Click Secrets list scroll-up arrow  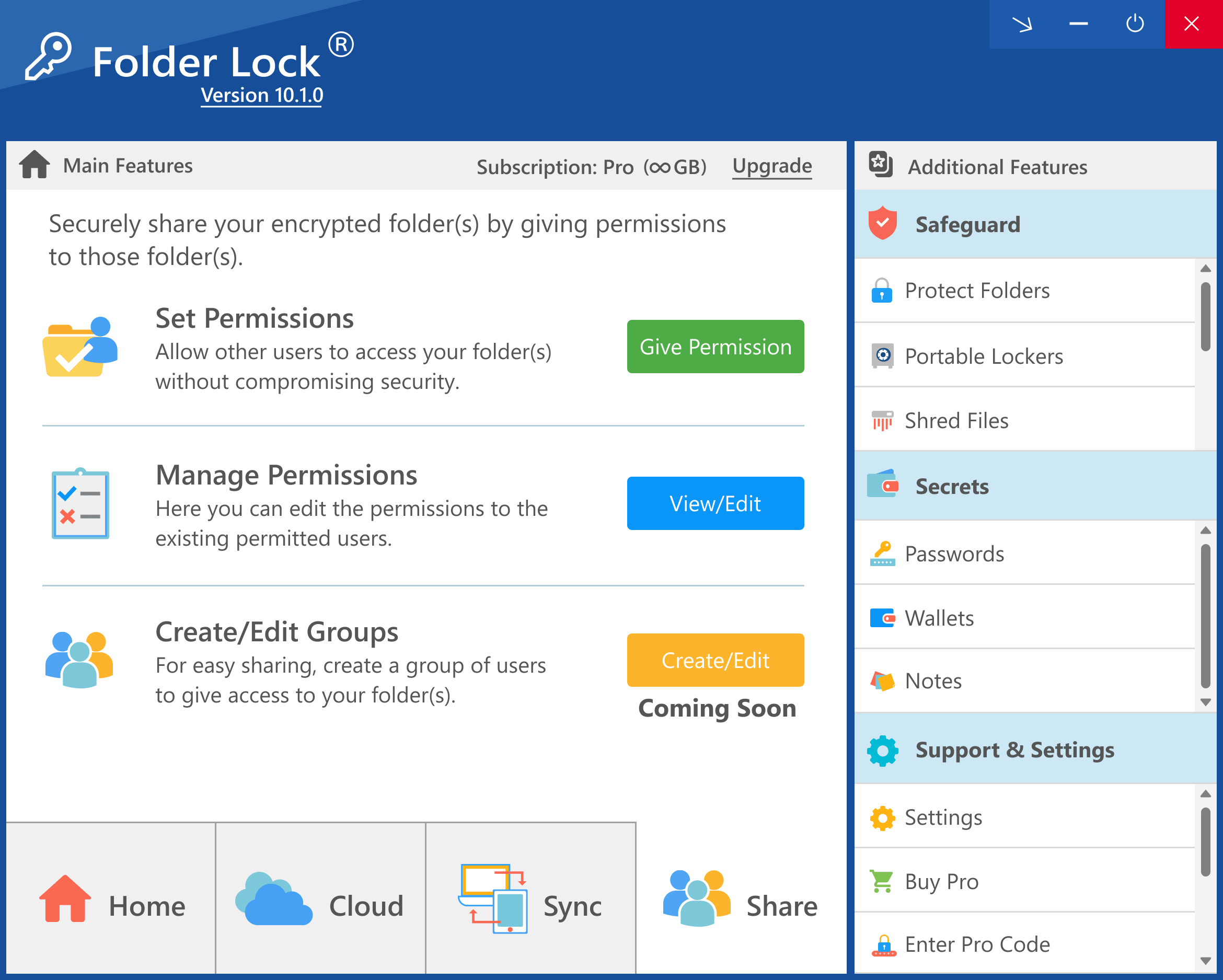1205,531
